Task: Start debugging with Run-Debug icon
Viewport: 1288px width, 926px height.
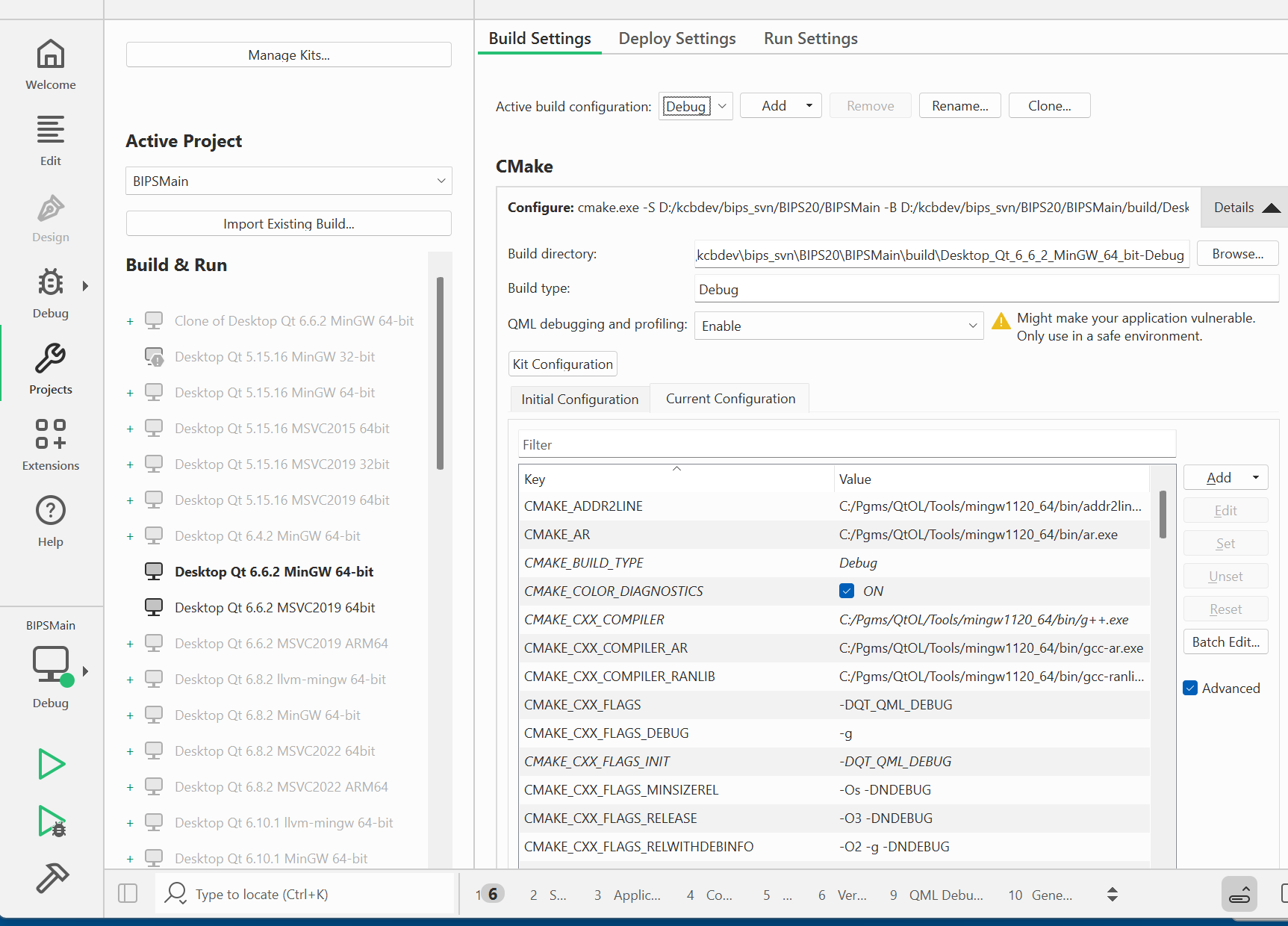Action: click(52, 821)
